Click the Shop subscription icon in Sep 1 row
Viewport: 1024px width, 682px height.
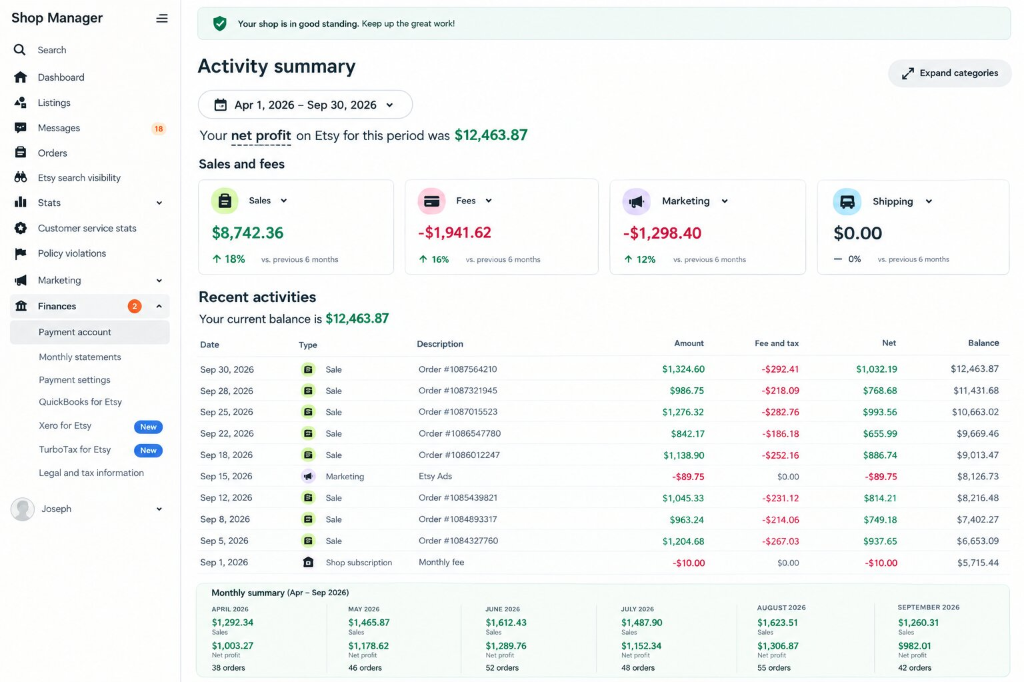tap(308, 562)
